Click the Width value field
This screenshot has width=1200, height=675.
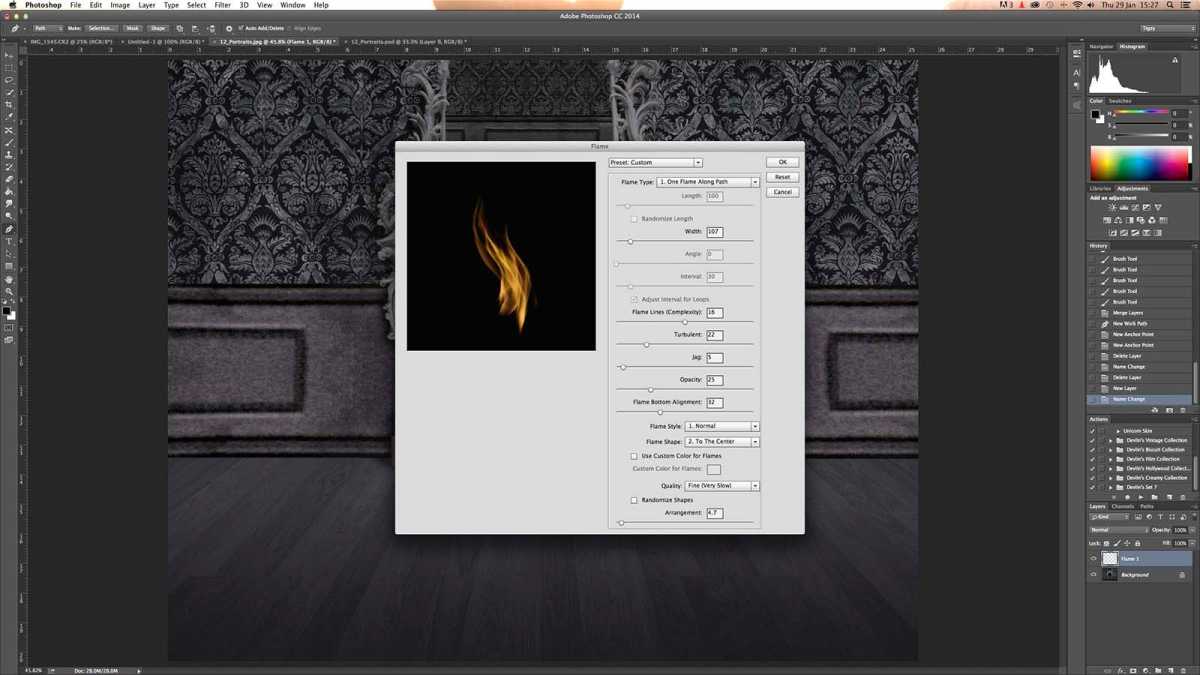click(714, 232)
